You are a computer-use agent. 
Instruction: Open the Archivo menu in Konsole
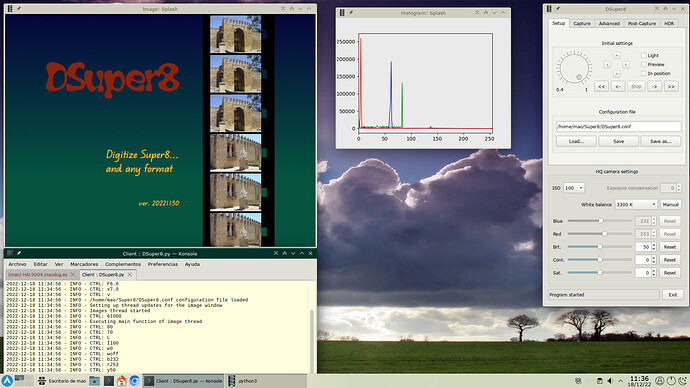[17, 264]
